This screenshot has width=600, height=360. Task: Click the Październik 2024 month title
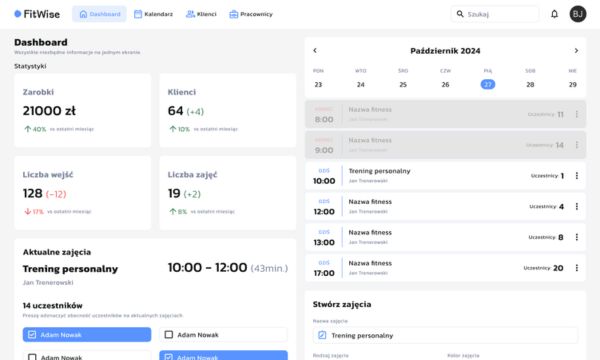pyautogui.click(x=445, y=51)
